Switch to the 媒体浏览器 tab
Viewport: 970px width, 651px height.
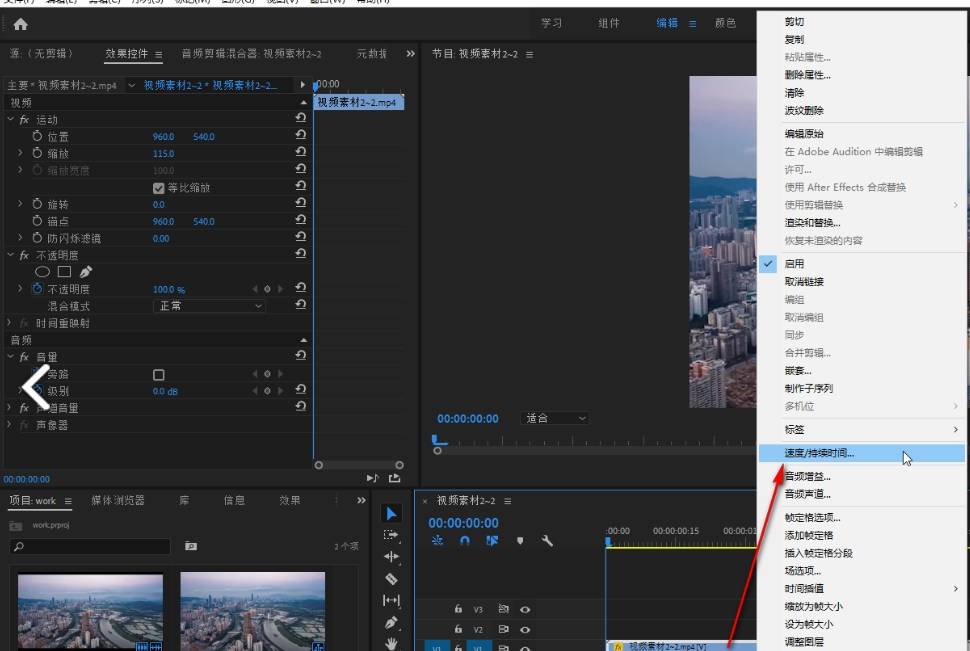(118, 500)
